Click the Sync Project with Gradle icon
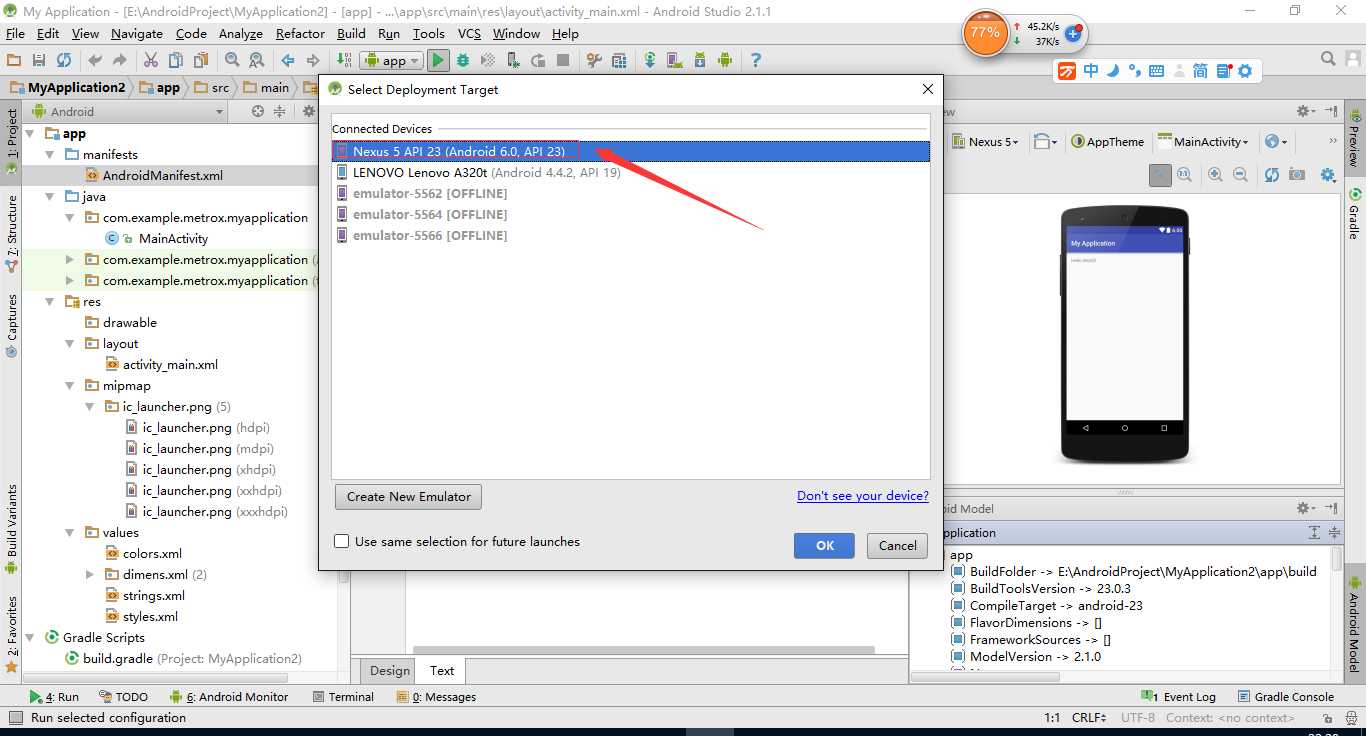Image resolution: width=1366 pixels, height=736 pixels. pos(650,60)
